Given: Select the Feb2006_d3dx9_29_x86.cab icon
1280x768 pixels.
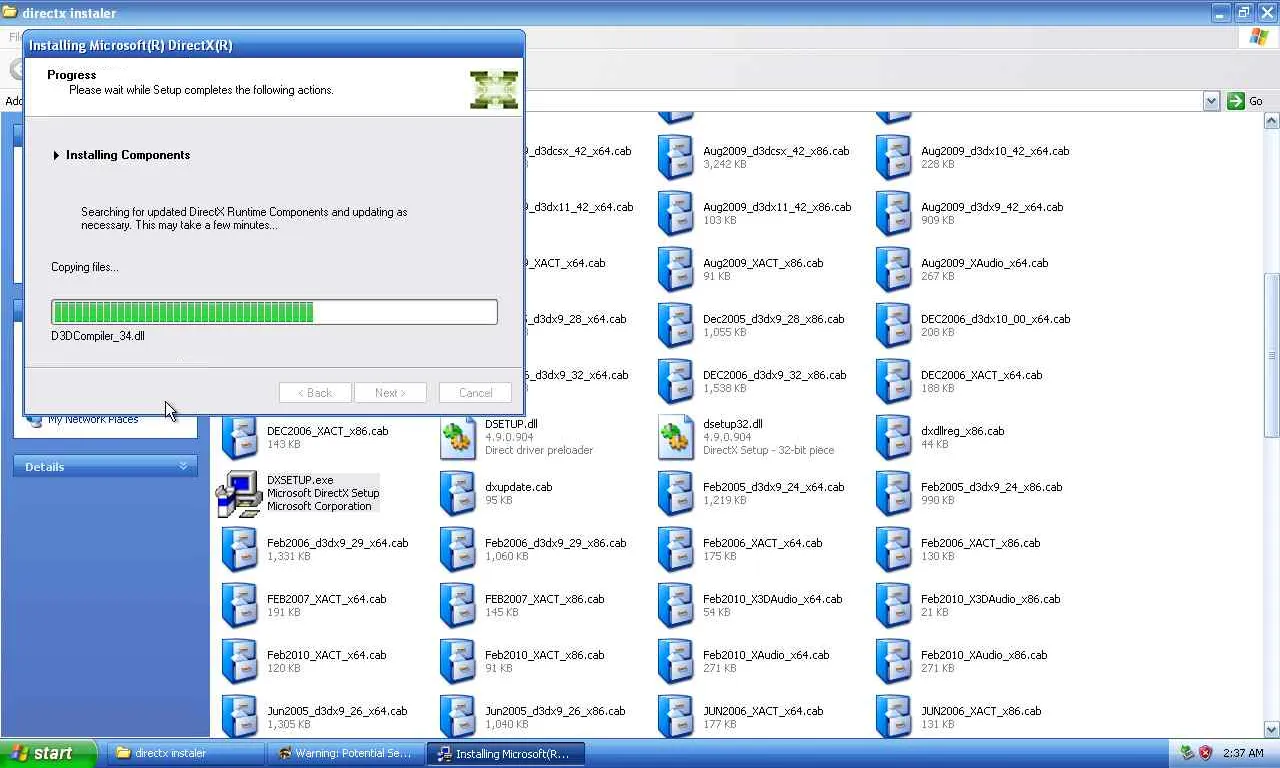Looking at the screenshot, I should pyautogui.click(x=458, y=549).
